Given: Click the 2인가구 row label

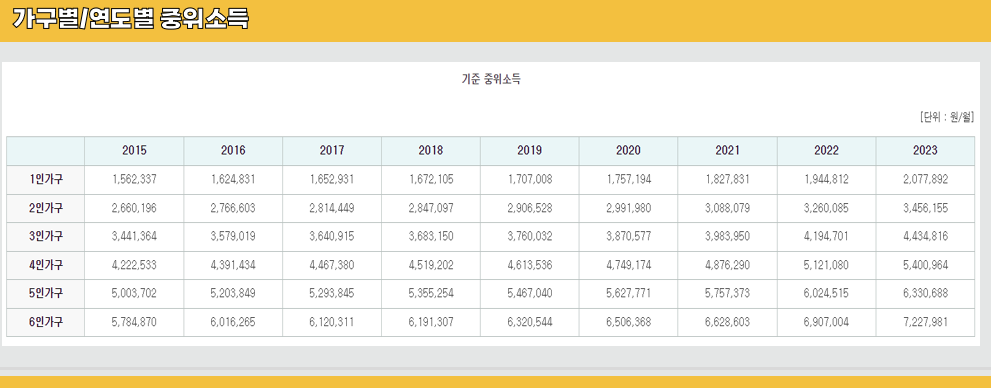Looking at the screenshot, I should (x=46, y=208).
